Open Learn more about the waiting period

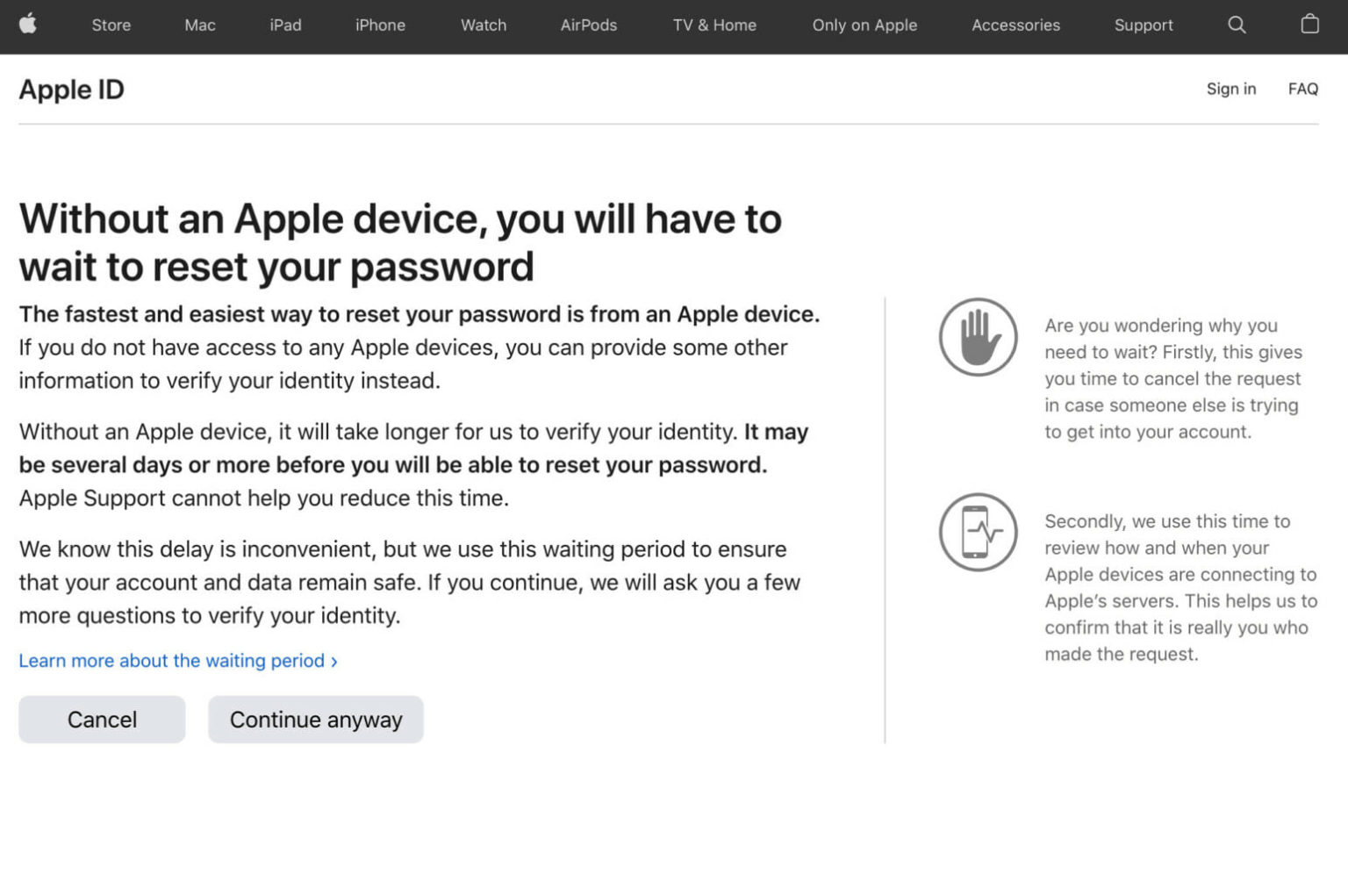point(171,661)
